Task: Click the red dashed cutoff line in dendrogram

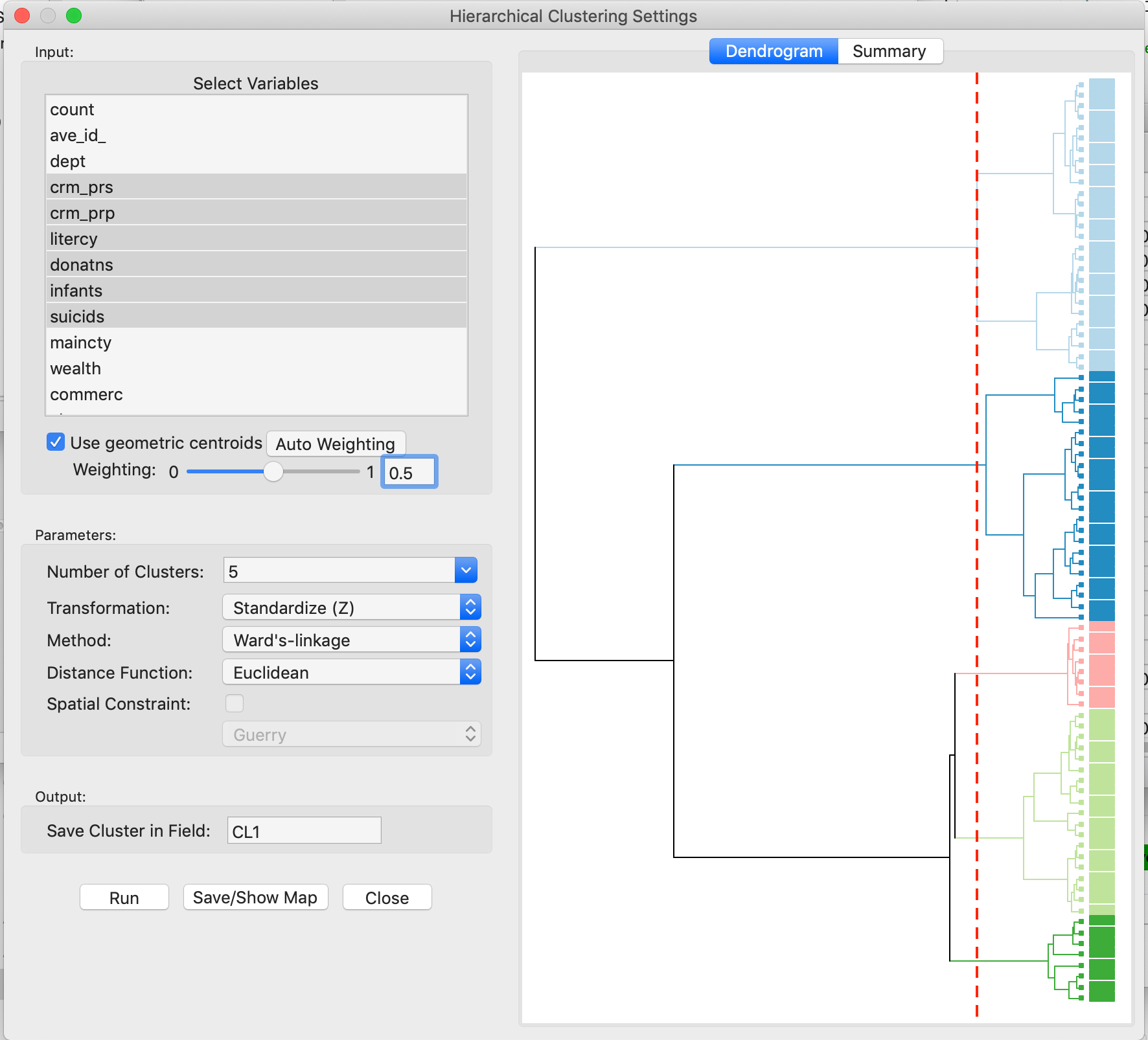Action: coord(977,518)
